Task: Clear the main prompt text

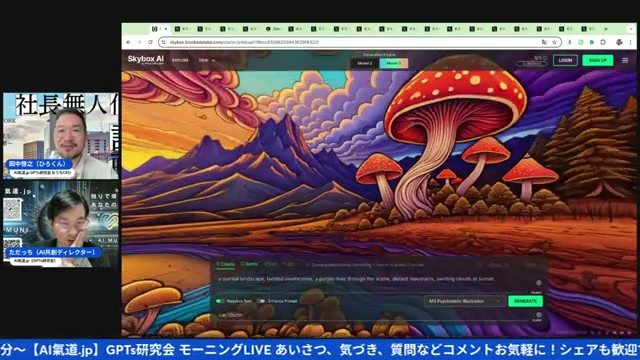Action: [x=539, y=283]
